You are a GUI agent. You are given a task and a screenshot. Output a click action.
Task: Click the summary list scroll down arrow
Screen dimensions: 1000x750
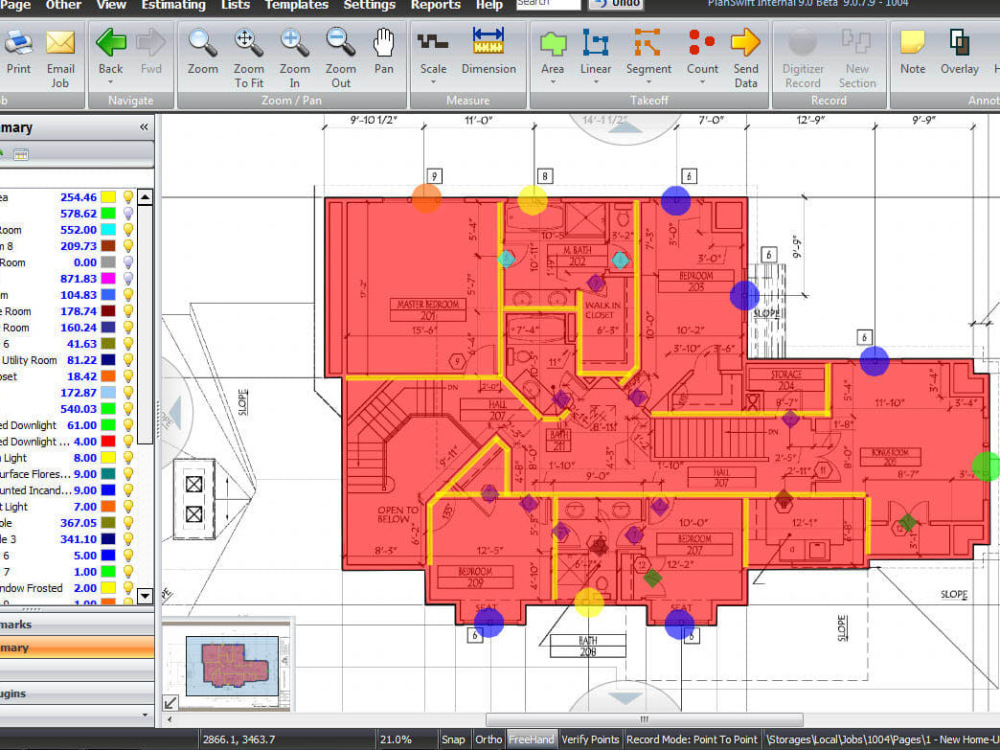pyautogui.click(x=145, y=596)
